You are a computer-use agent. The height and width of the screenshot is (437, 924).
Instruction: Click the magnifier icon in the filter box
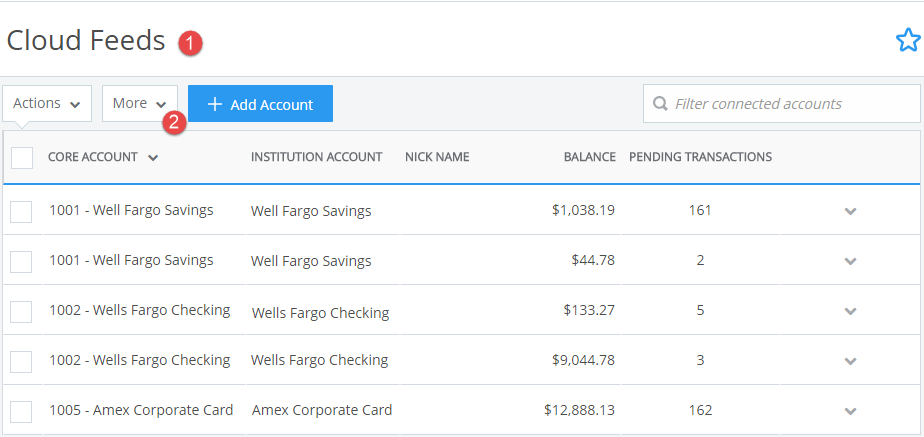tap(660, 104)
